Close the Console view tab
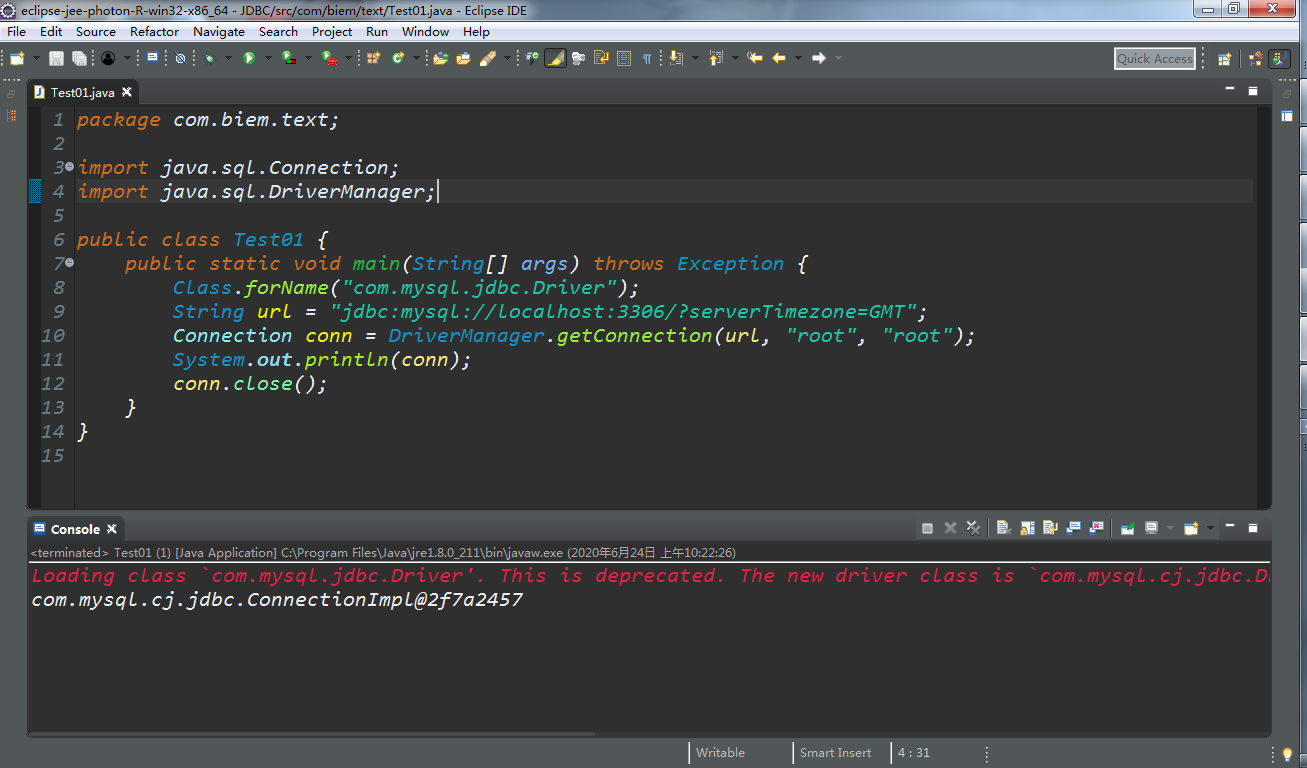The height and width of the screenshot is (768, 1307). click(x=112, y=529)
